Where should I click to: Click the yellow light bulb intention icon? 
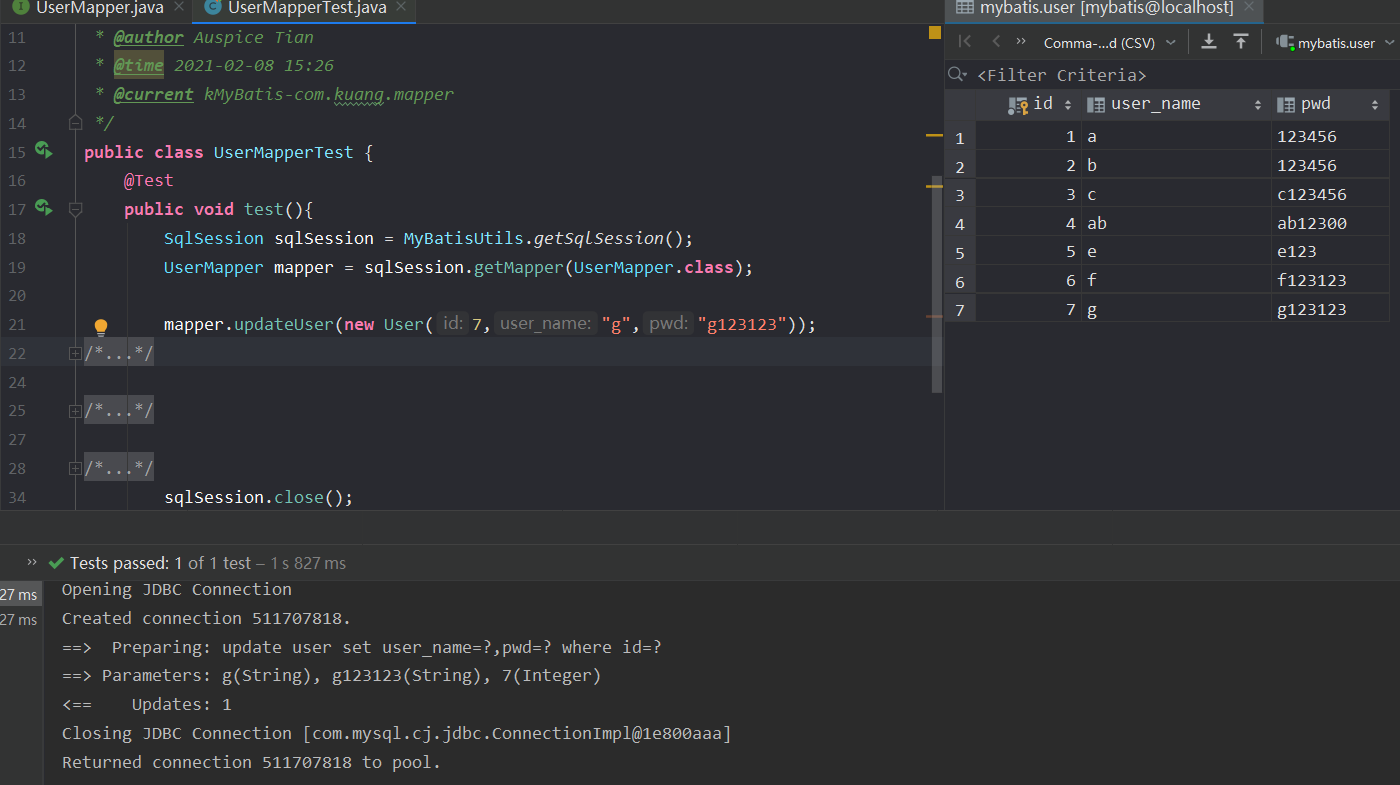click(100, 326)
